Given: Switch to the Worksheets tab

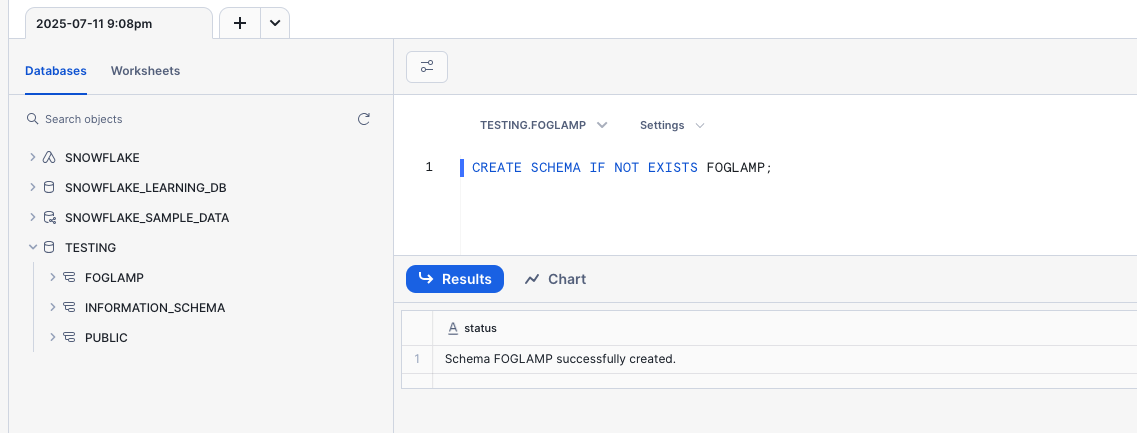Looking at the screenshot, I should click(x=145, y=71).
